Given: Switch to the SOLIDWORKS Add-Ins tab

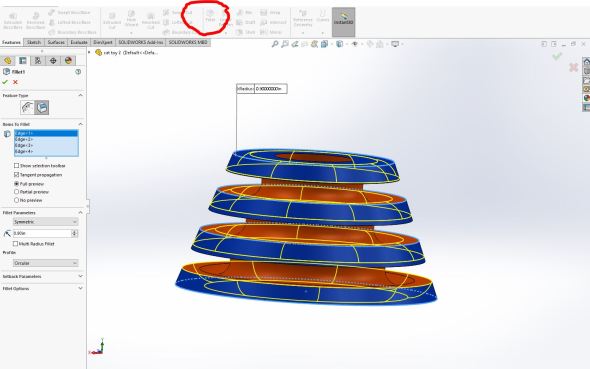Looking at the screenshot, I should (x=141, y=43).
